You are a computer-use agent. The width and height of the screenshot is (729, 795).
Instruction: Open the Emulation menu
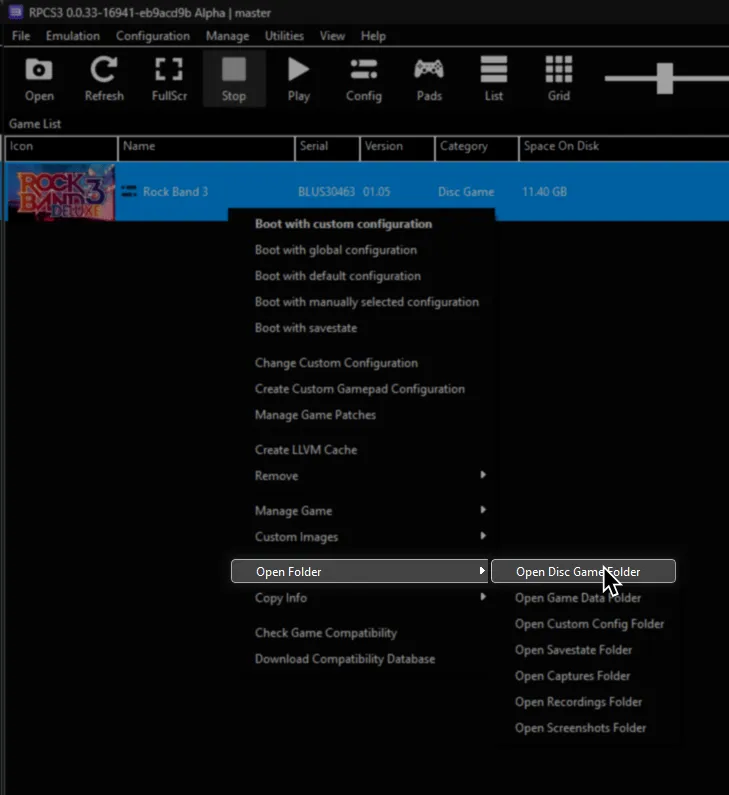[72, 36]
